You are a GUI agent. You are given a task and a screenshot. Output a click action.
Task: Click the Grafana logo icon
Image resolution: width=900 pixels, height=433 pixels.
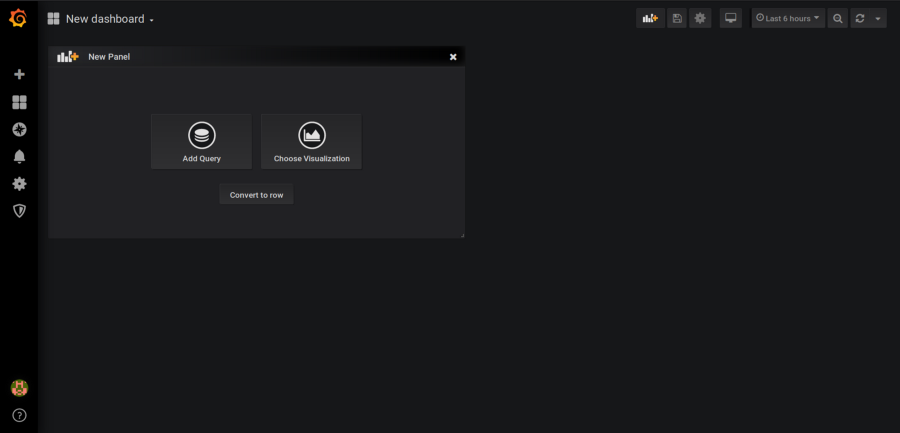coord(18,18)
